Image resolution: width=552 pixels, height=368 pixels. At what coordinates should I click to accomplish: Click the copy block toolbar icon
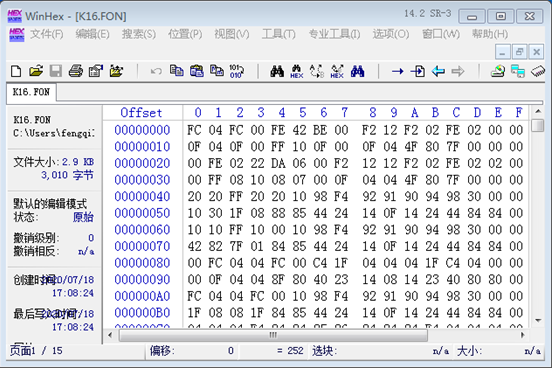[176, 71]
